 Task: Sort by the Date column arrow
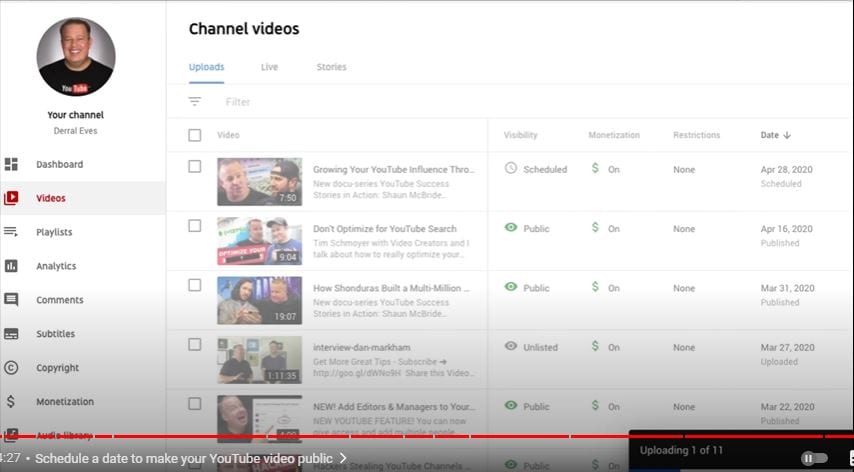[787, 136]
